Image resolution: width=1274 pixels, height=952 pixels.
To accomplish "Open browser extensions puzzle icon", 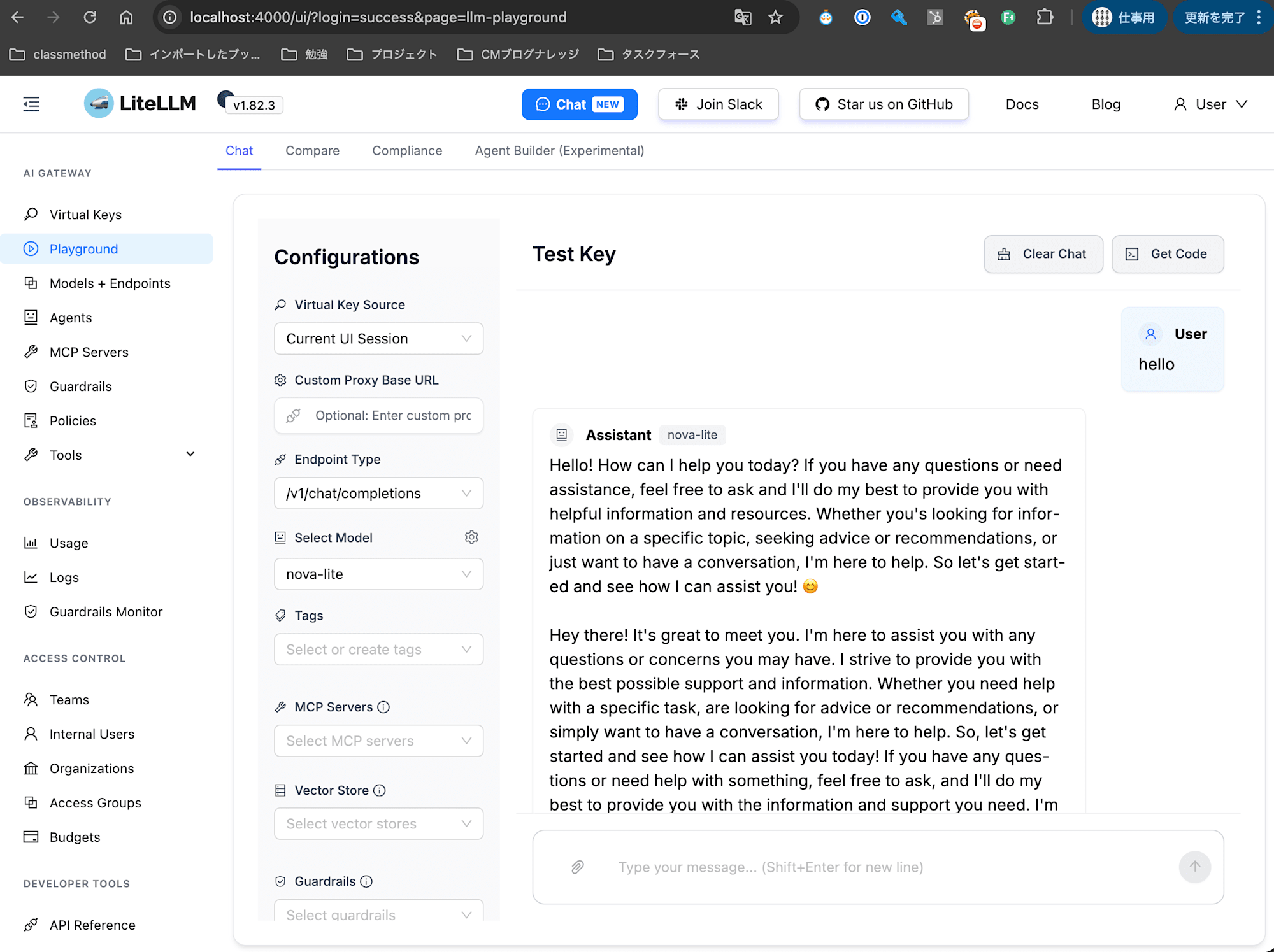I will (x=1045, y=17).
